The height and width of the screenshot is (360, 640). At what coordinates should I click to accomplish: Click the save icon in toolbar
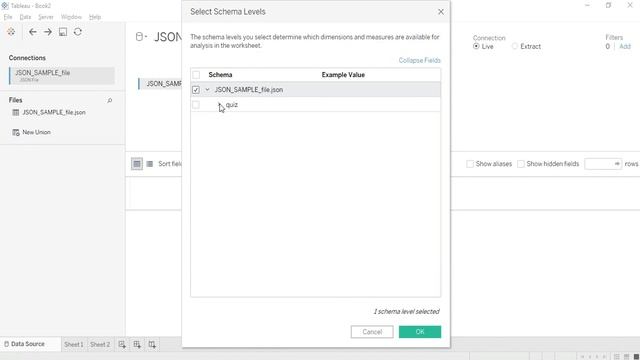63,32
